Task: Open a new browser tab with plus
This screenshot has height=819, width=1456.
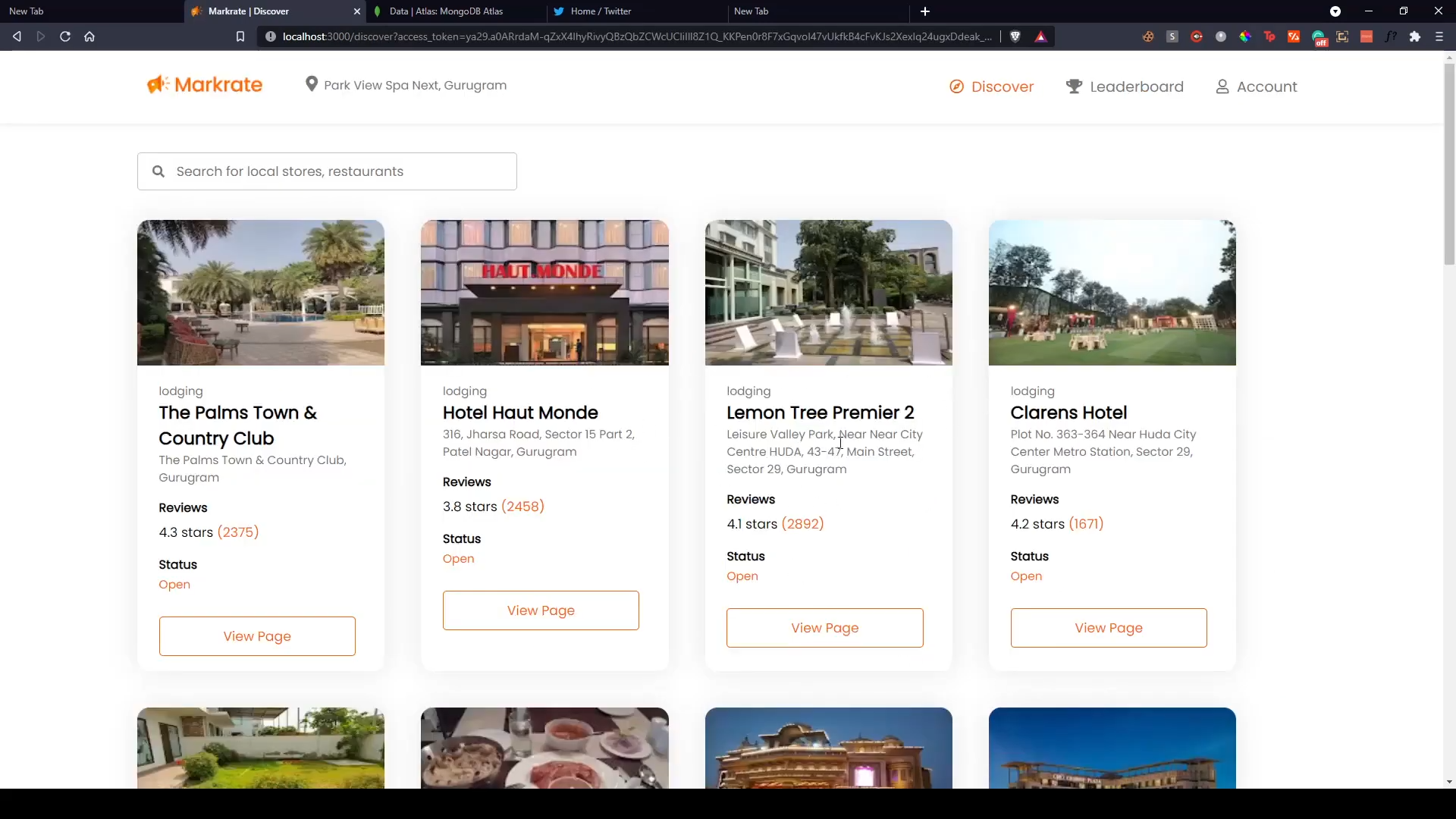Action: tap(924, 11)
